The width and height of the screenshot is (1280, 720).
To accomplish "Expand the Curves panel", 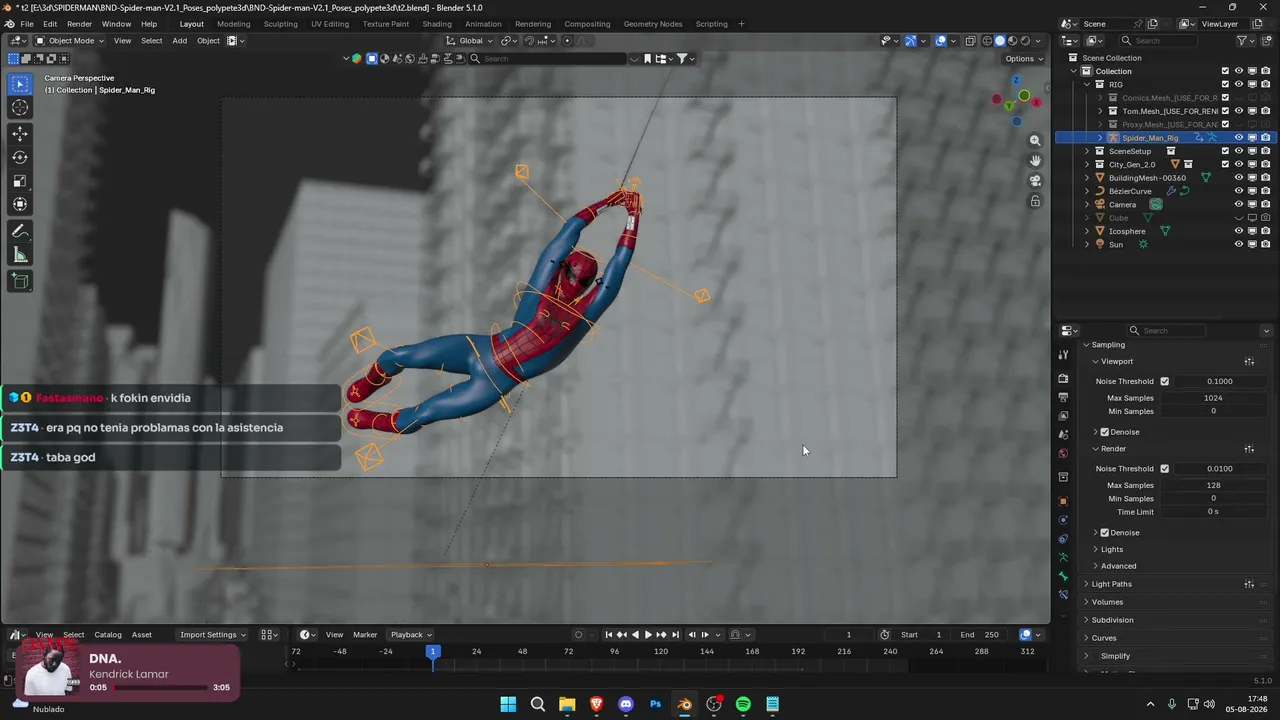I will 1086,638.
